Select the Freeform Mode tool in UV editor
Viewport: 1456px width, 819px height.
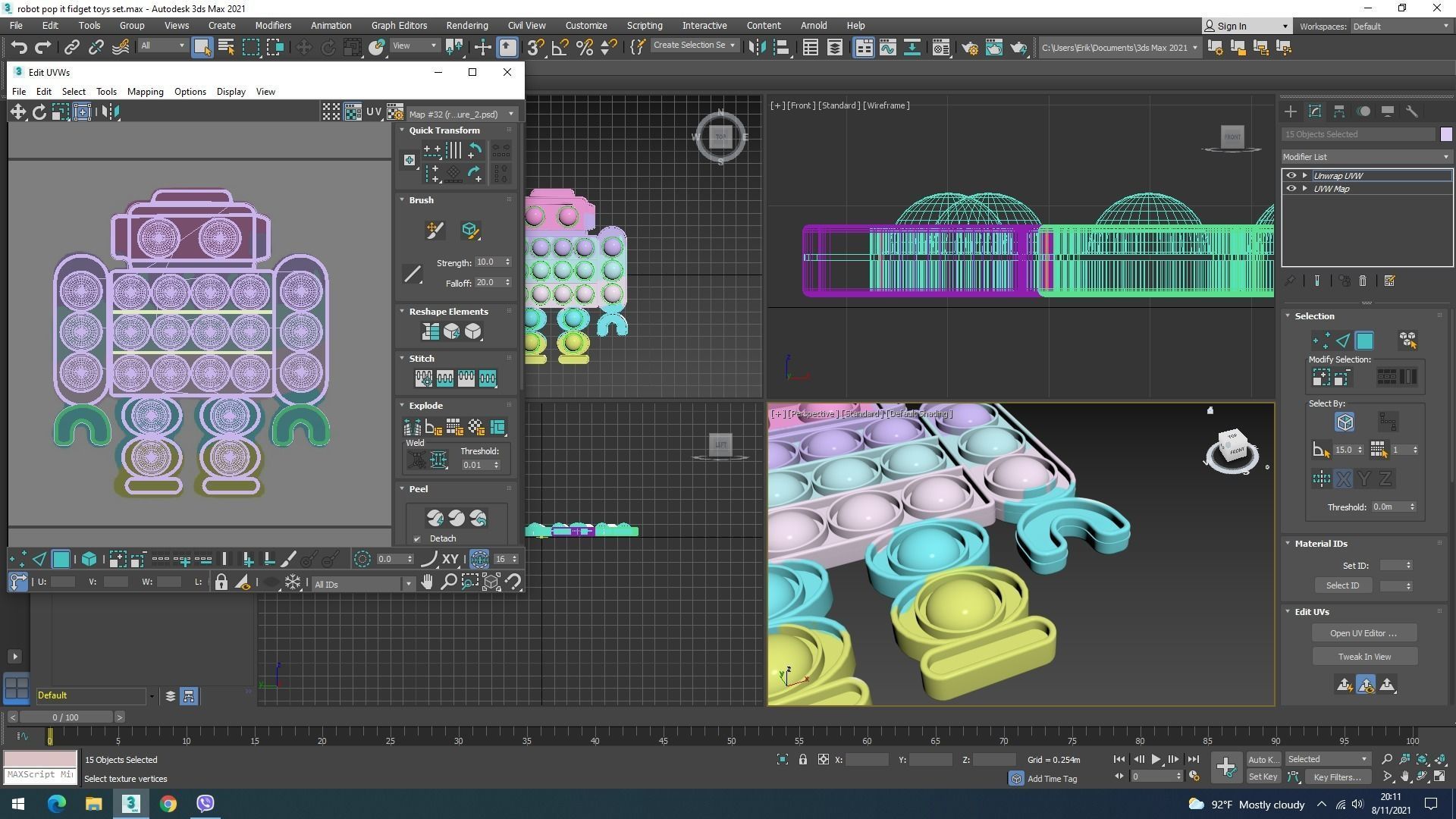[83, 112]
